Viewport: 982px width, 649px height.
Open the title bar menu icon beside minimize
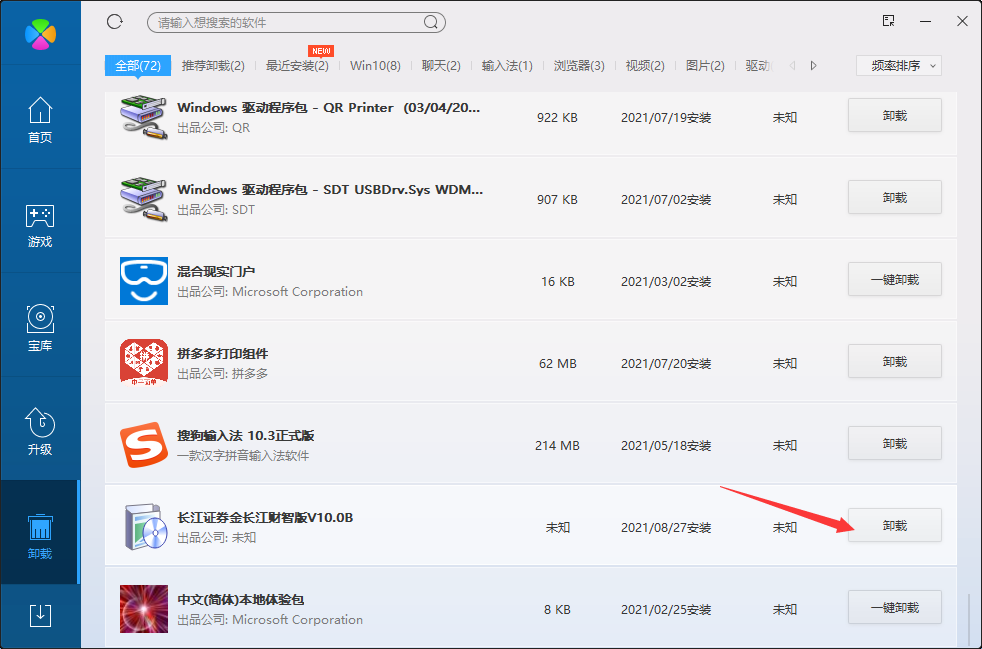pos(889,21)
